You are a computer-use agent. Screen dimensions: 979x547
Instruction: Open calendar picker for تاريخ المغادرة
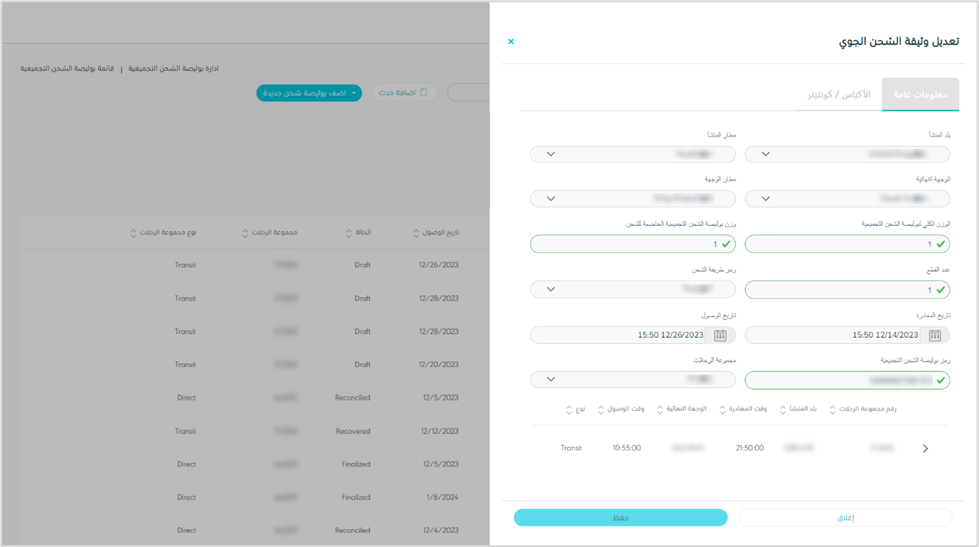click(935, 336)
